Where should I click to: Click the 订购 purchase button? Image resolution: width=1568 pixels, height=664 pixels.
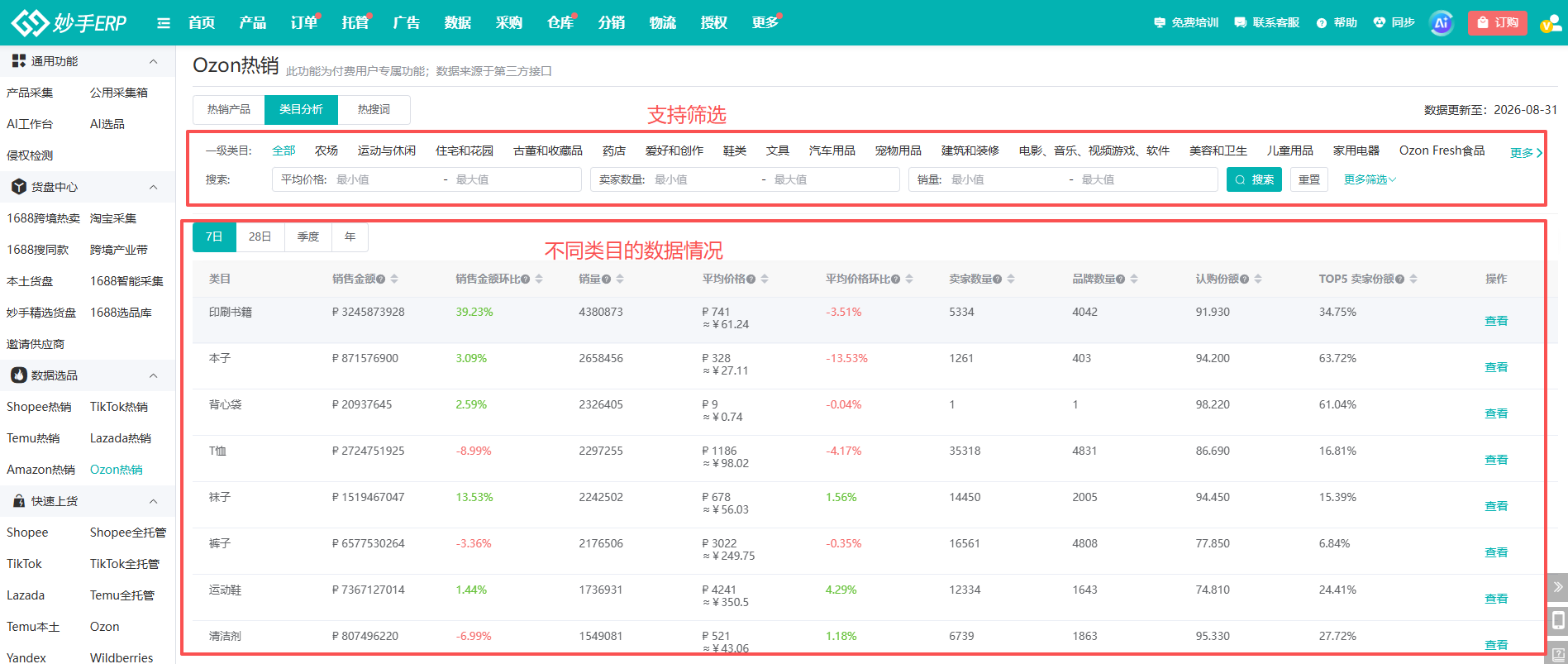pyautogui.click(x=1497, y=23)
